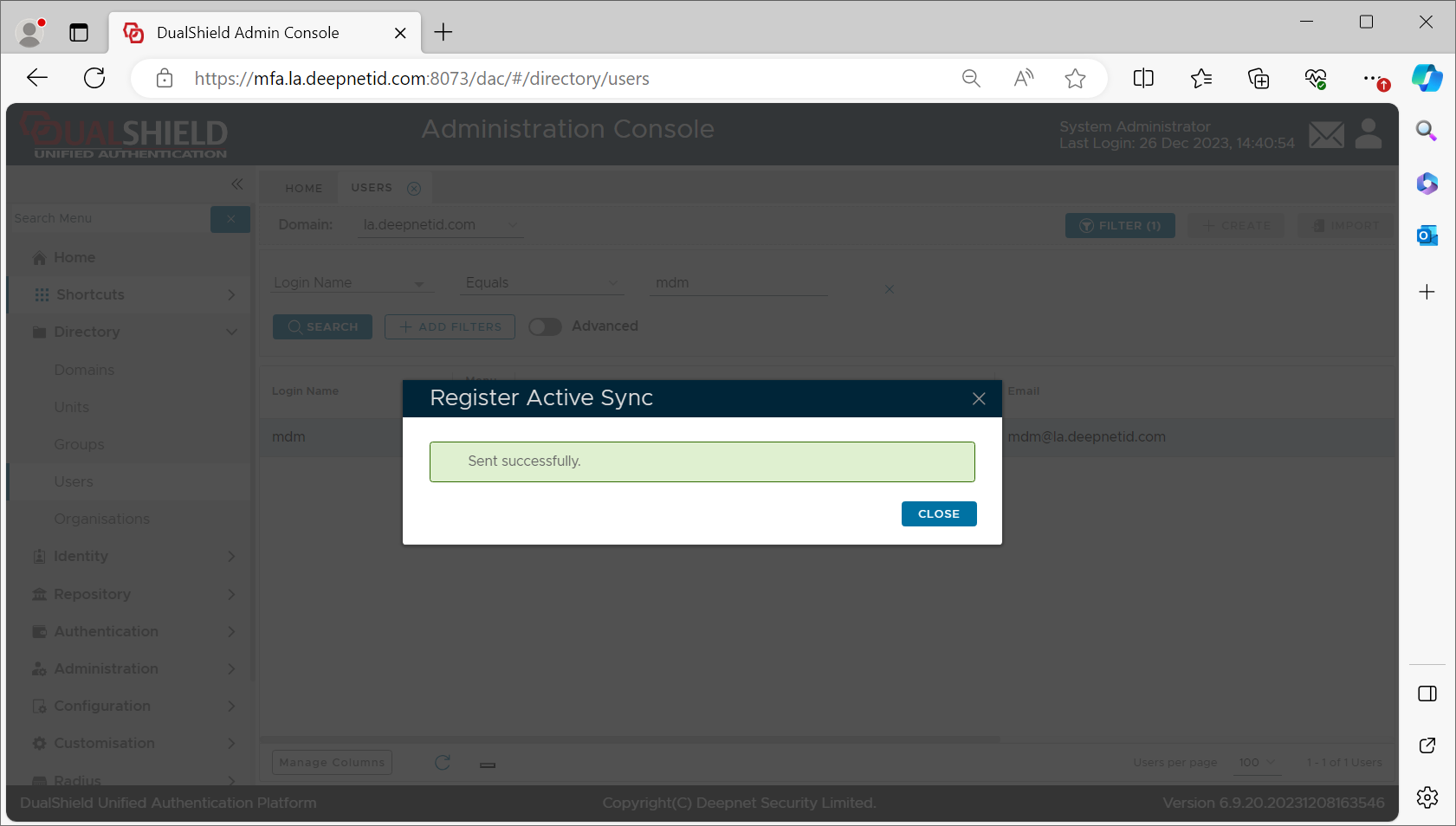Collapse the sidebar with double-chevron icon
This screenshot has height=826, width=1456.
click(x=236, y=184)
